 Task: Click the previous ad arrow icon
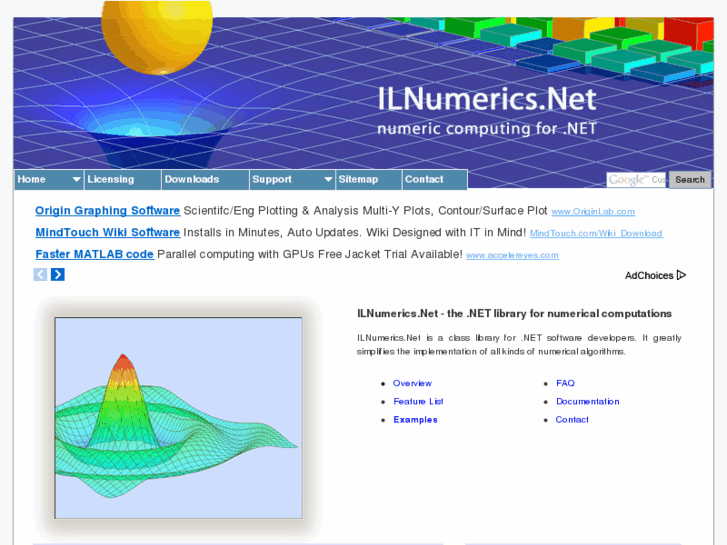click(40, 275)
